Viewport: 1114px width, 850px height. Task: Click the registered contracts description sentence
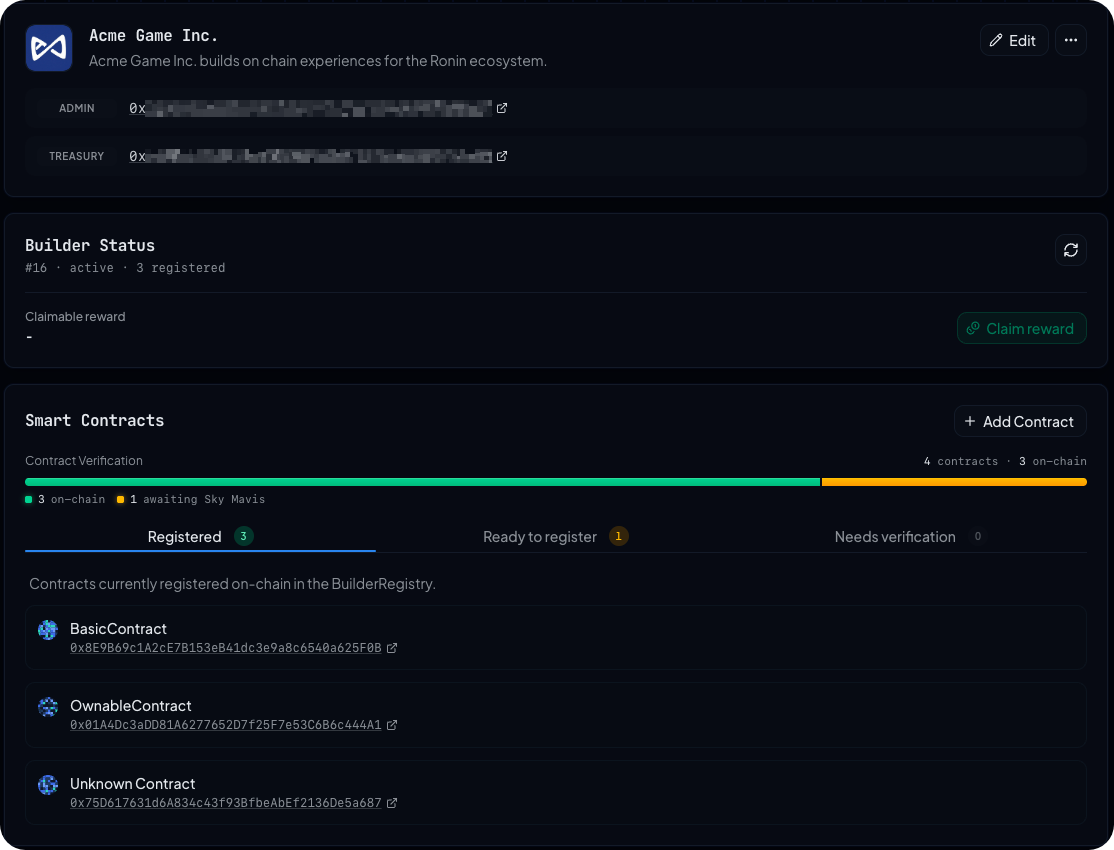(232, 584)
